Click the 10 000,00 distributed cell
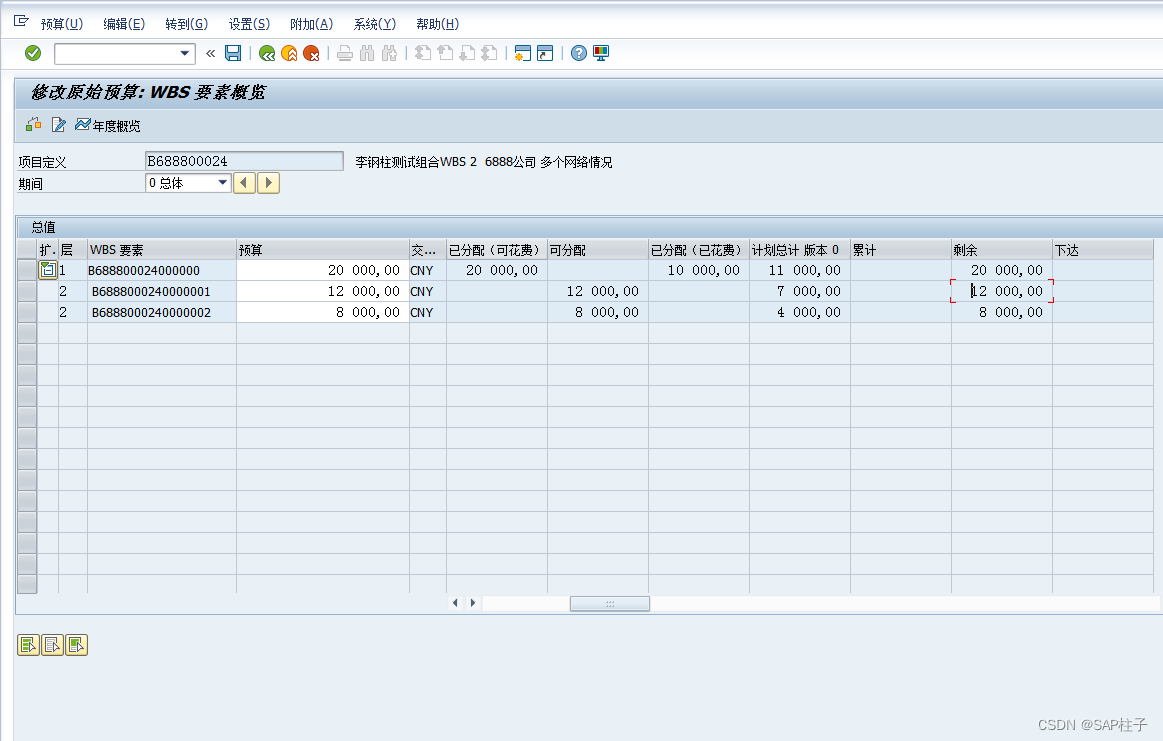This screenshot has width=1163, height=741. pos(699,271)
